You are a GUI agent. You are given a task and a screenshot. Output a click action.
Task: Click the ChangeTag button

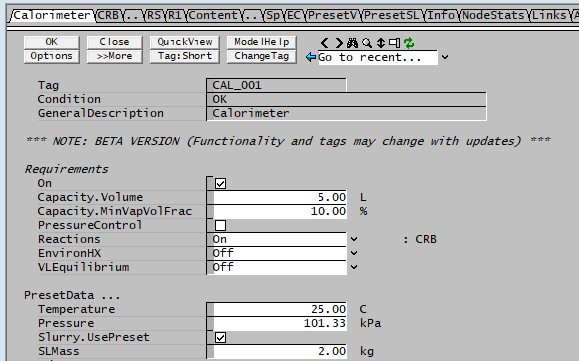pyautogui.click(x=261, y=56)
